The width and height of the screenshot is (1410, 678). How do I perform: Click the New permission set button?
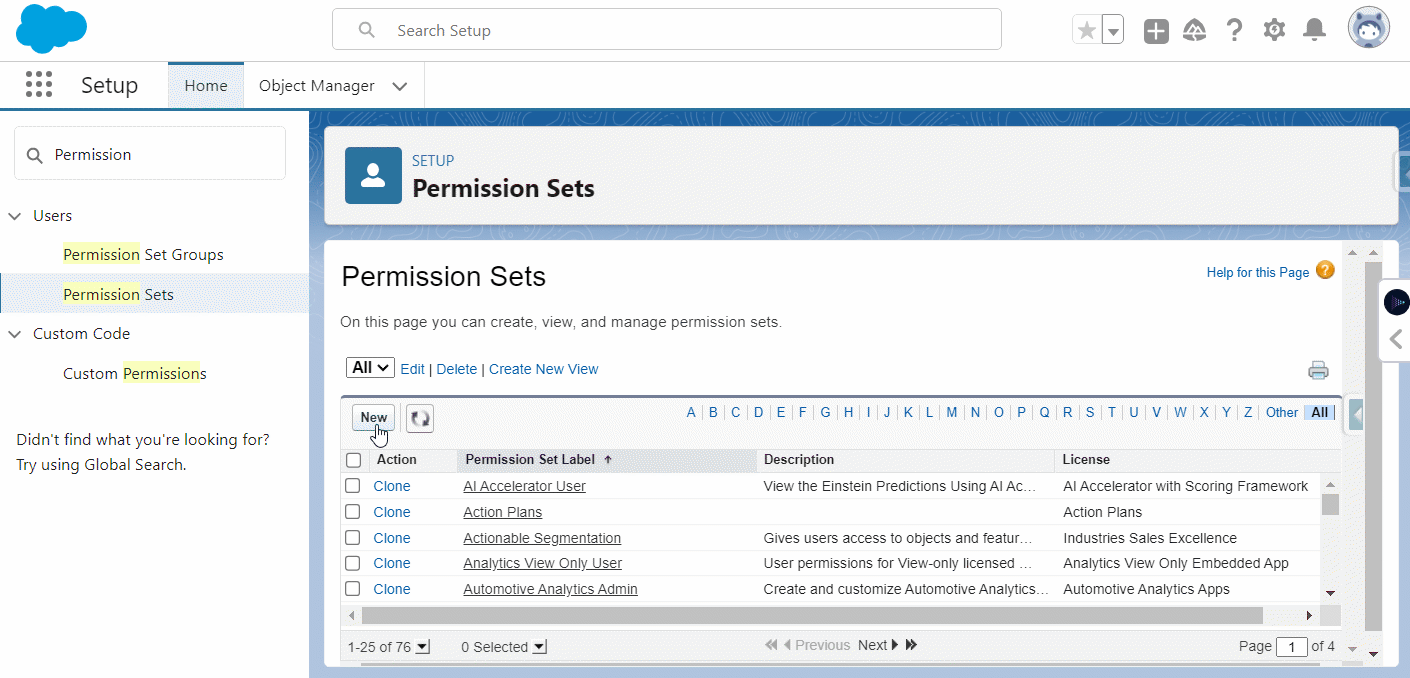373,418
